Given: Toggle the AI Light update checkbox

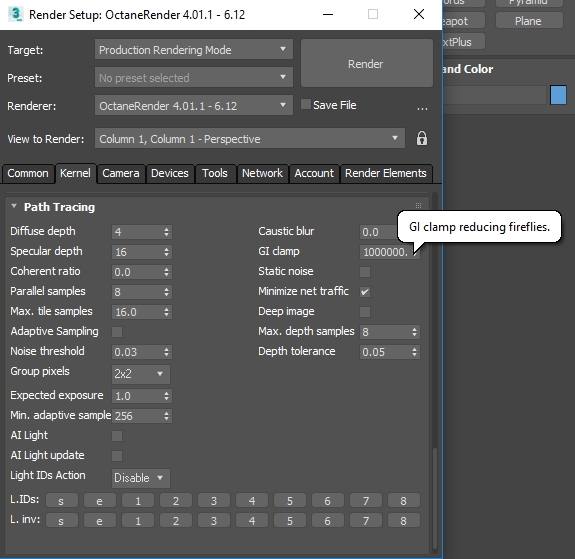Looking at the screenshot, I should [x=117, y=456].
